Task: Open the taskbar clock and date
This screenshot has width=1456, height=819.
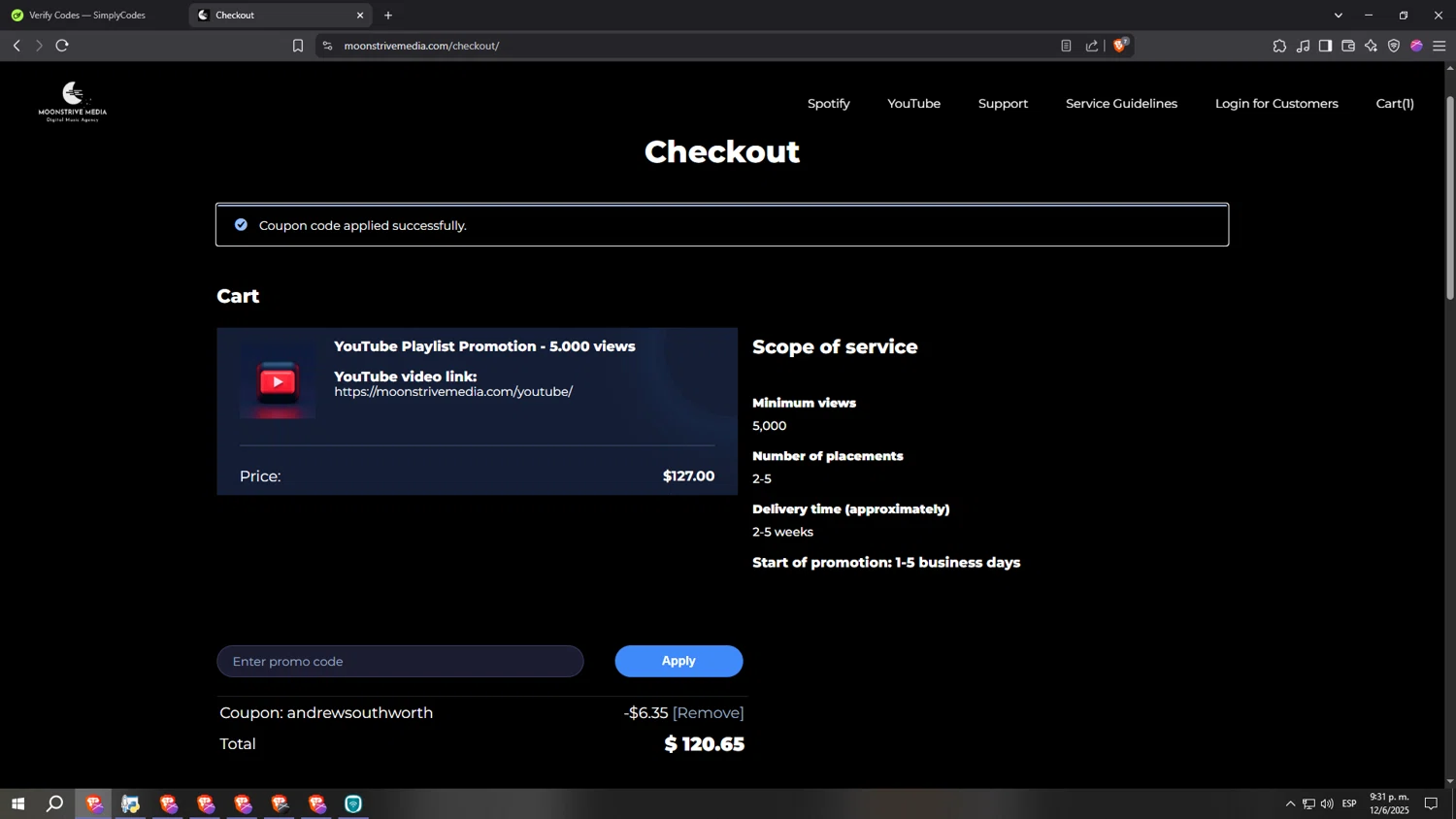Action: pyautogui.click(x=1389, y=803)
